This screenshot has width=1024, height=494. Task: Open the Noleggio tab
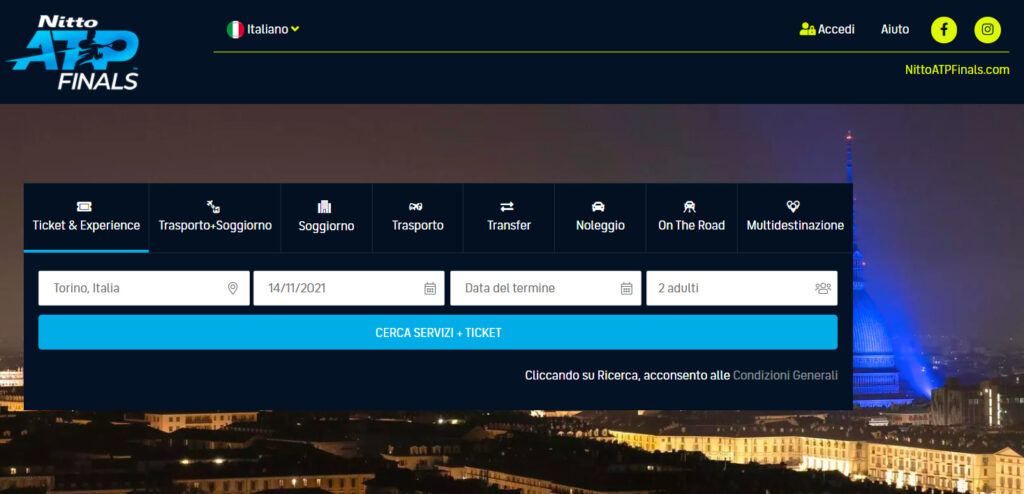tap(600, 216)
